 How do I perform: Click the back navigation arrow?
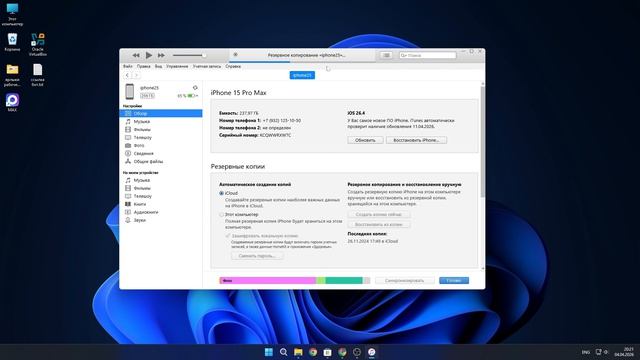click(x=127, y=75)
